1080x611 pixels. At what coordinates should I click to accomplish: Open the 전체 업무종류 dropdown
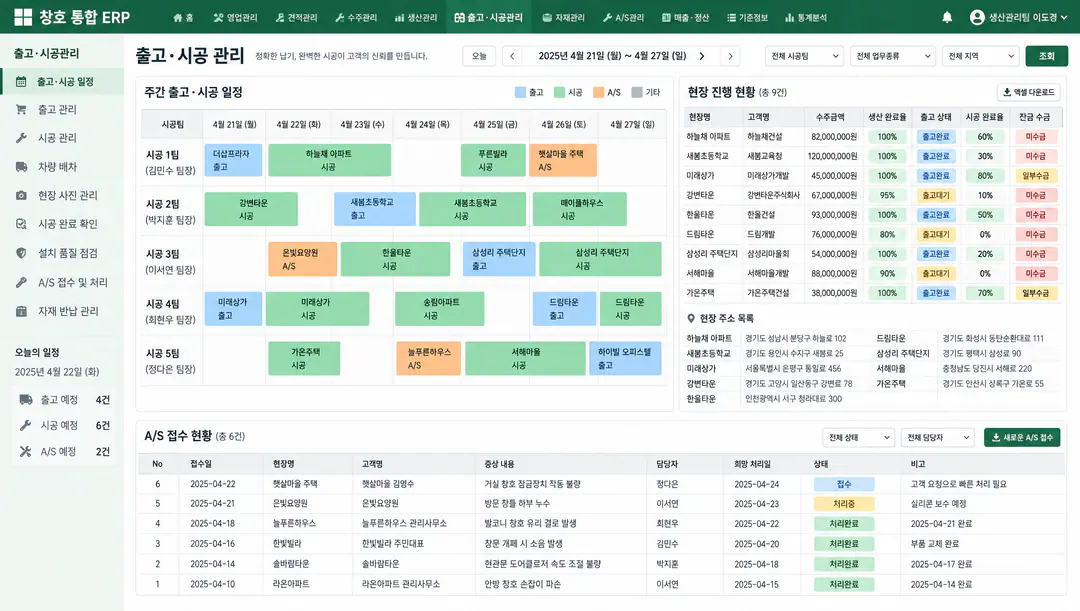tap(892, 56)
